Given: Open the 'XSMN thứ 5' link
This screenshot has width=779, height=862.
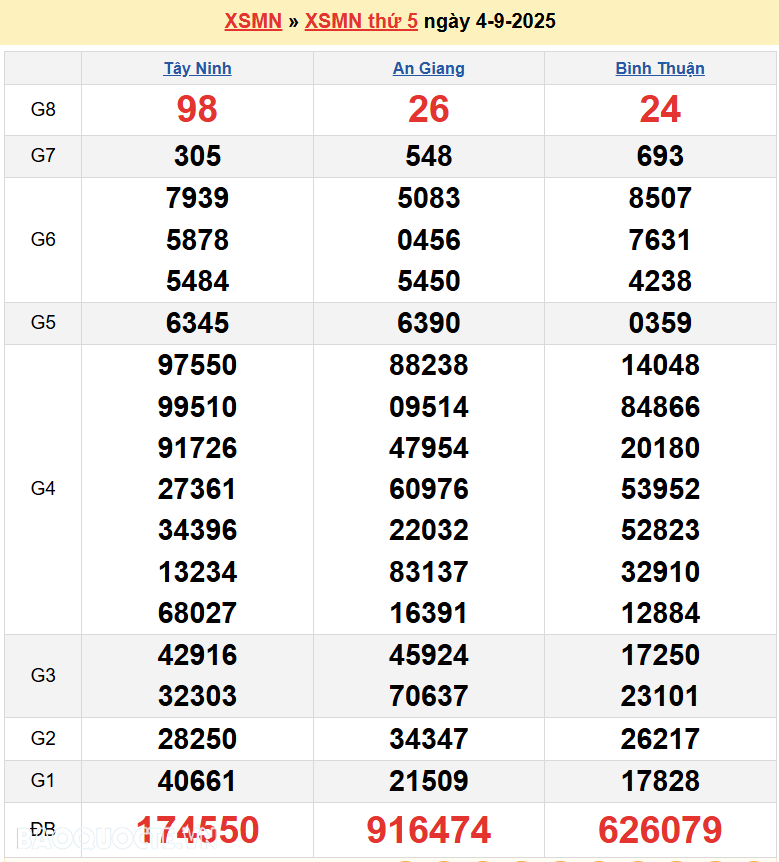Looking at the screenshot, I should point(361,21).
